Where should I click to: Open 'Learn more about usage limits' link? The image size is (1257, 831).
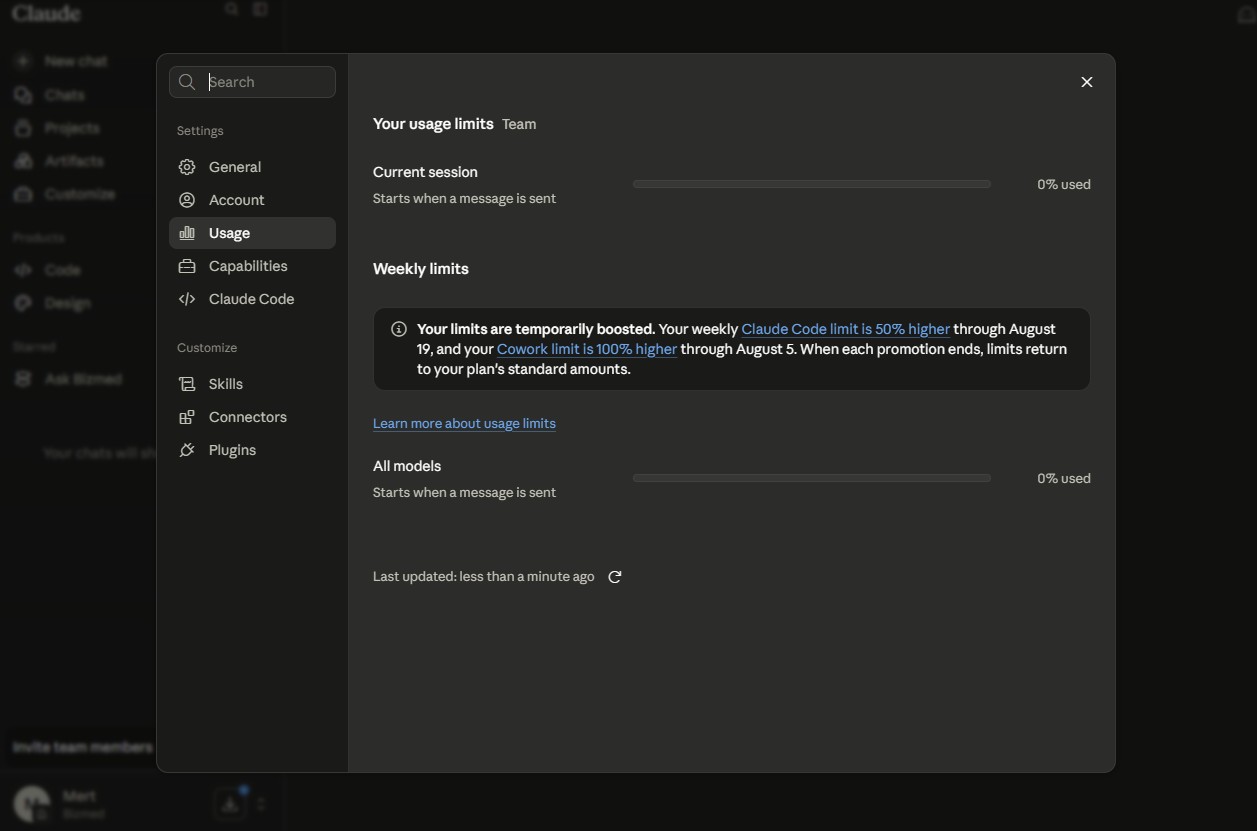coord(464,423)
